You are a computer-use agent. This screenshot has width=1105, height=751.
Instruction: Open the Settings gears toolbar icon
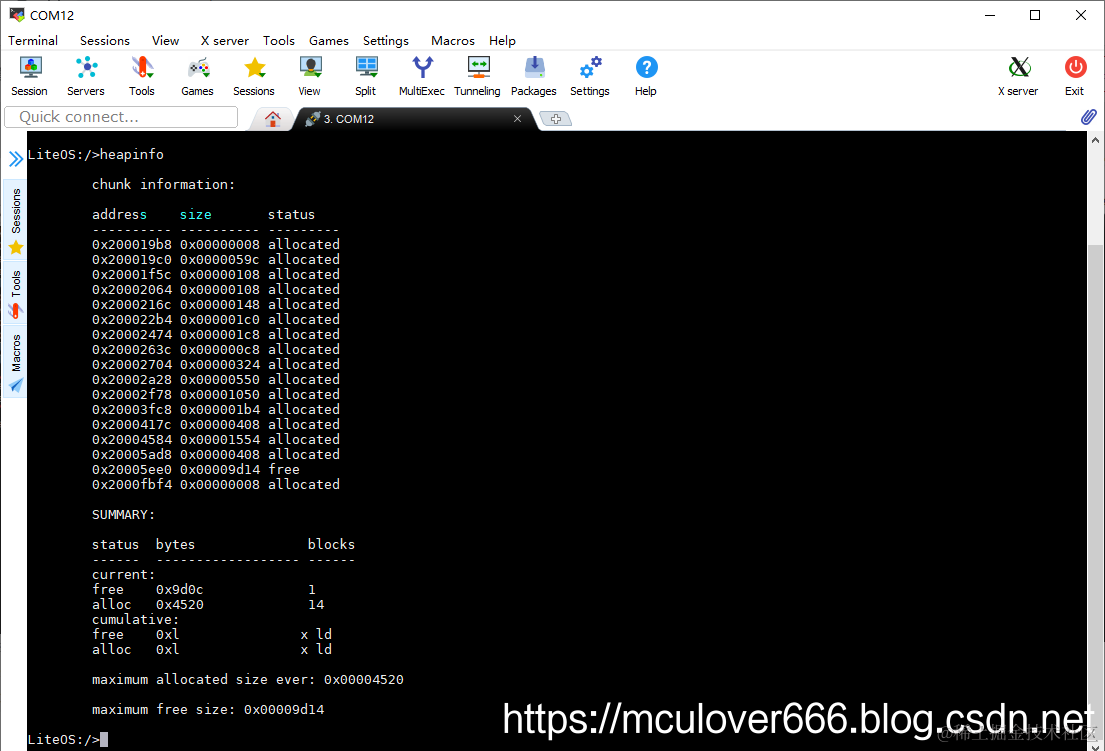coord(590,76)
